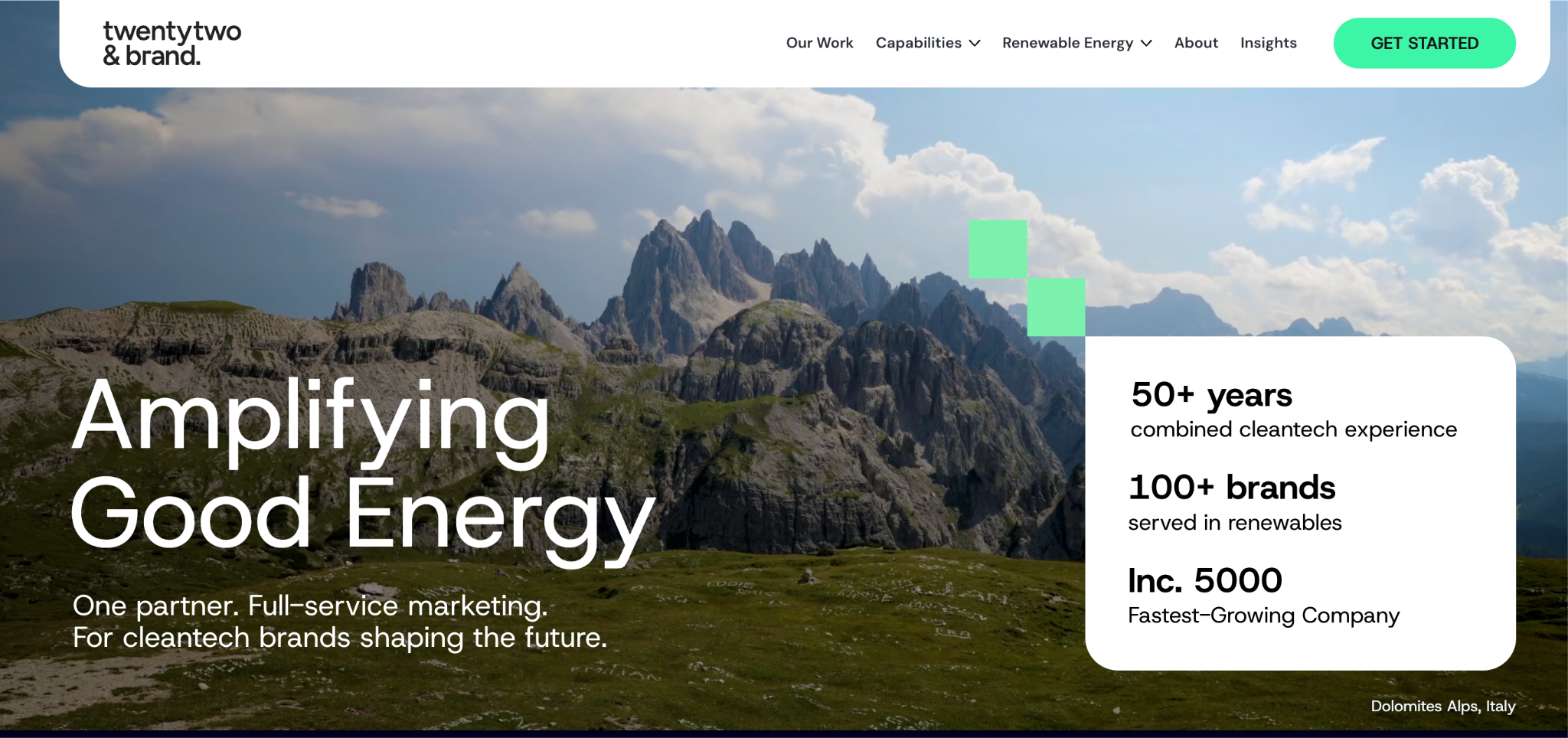
Task: Click the twentytwo & brand logo
Action: (x=172, y=43)
